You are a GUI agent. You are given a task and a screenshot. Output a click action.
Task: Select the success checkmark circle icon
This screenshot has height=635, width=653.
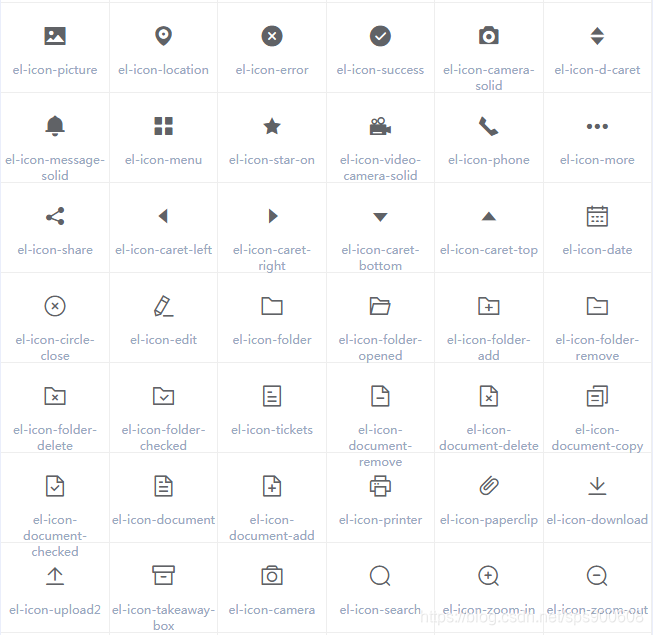380,37
